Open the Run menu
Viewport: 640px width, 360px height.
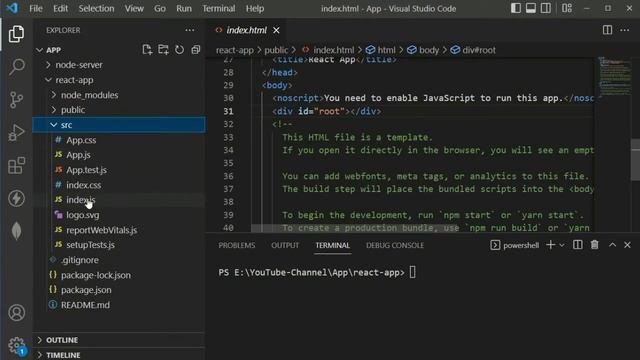coord(184,8)
